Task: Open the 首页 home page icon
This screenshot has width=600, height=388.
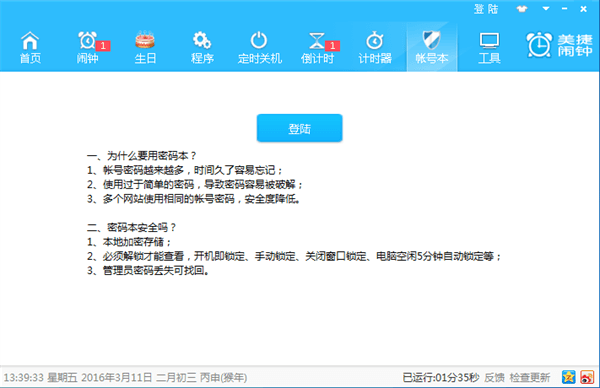Action: (x=30, y=47)
